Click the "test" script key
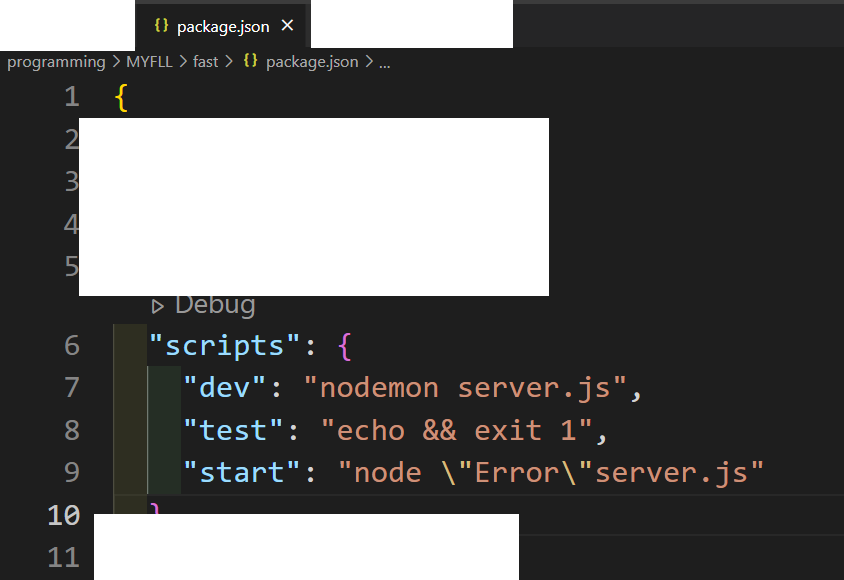Viewport: 844px width, 580px height. coord(233,430)
